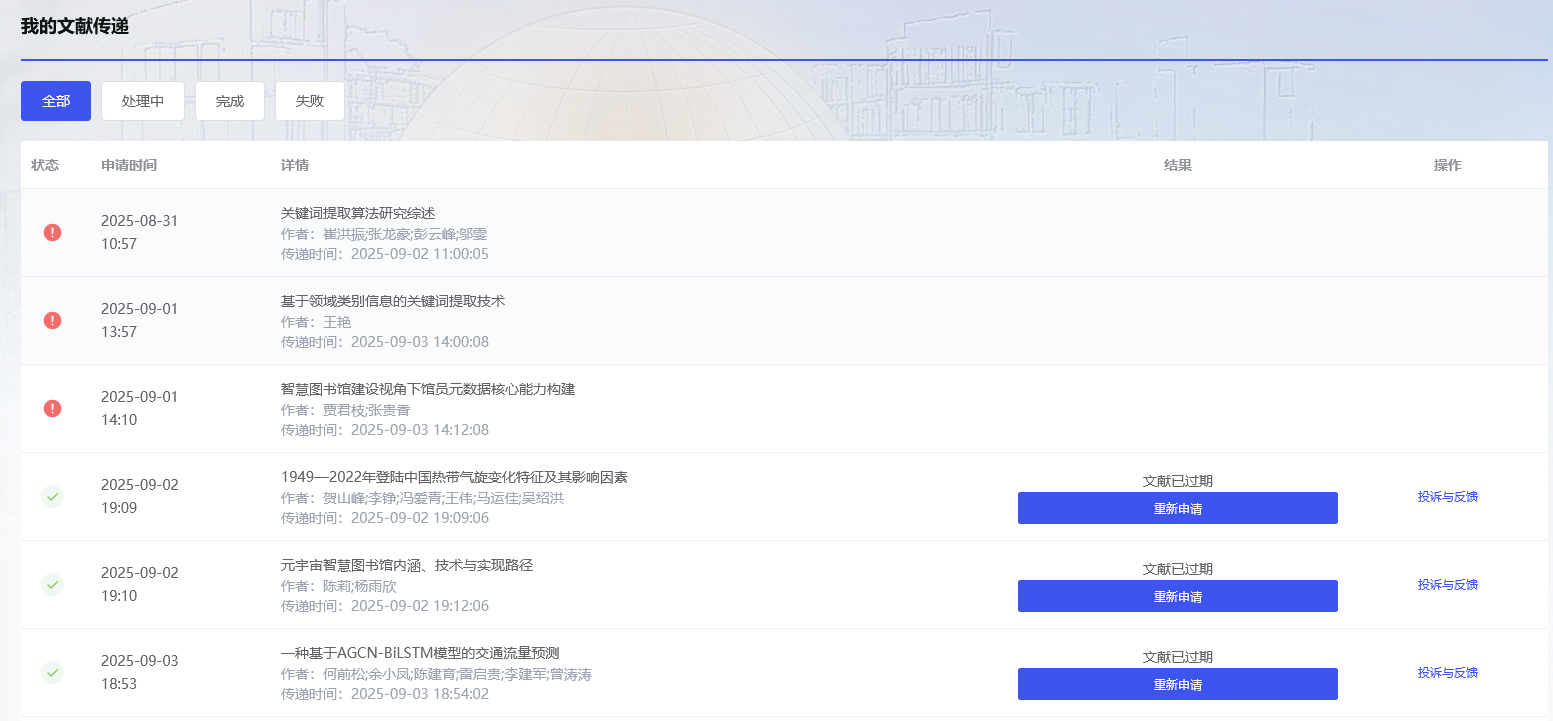Select the 全部 filter

[55, 101]
